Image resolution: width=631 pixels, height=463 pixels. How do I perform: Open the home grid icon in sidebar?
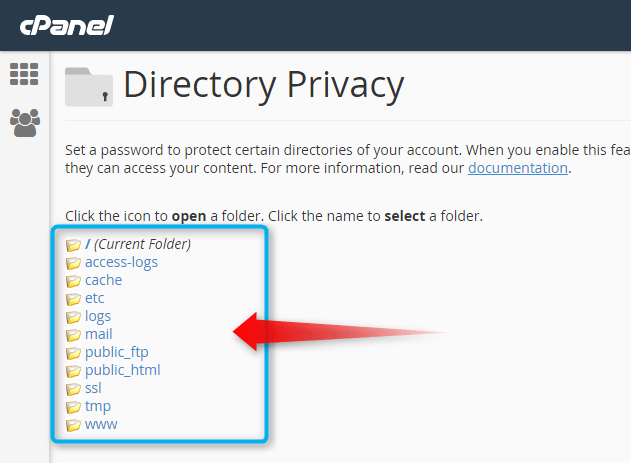click(24, 74)
